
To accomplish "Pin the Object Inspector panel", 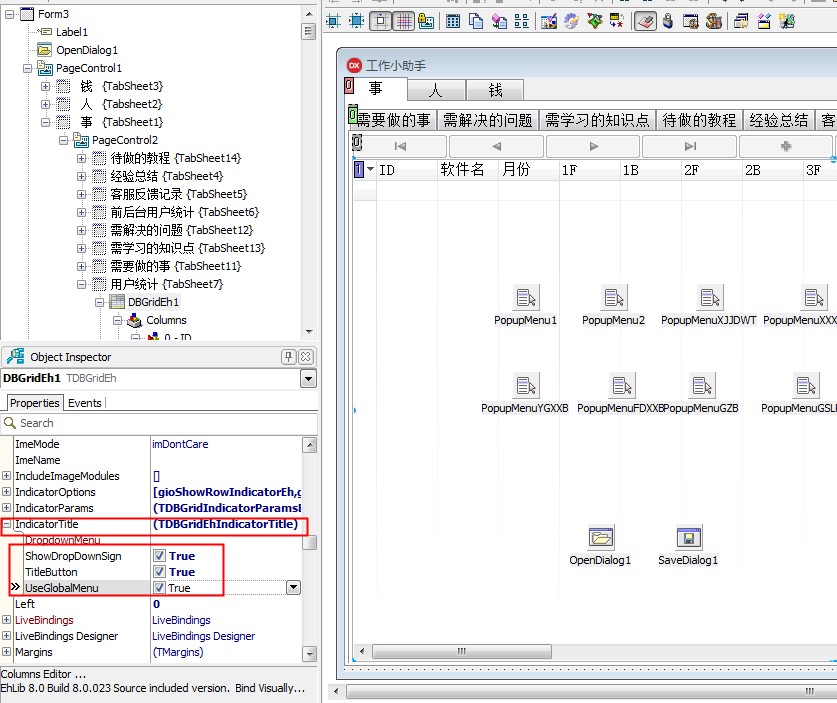I will [x=288, y=357].
